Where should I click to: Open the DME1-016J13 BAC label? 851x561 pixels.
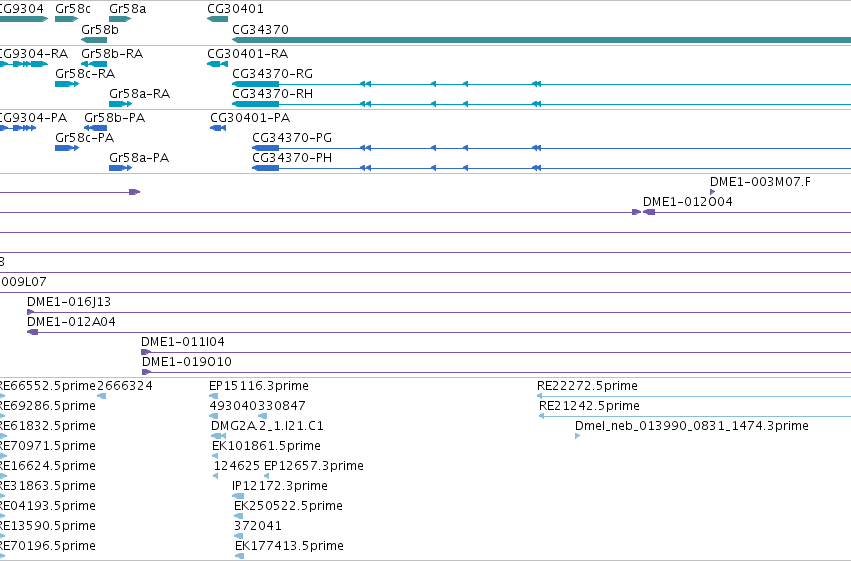click(x=69, y=302)
